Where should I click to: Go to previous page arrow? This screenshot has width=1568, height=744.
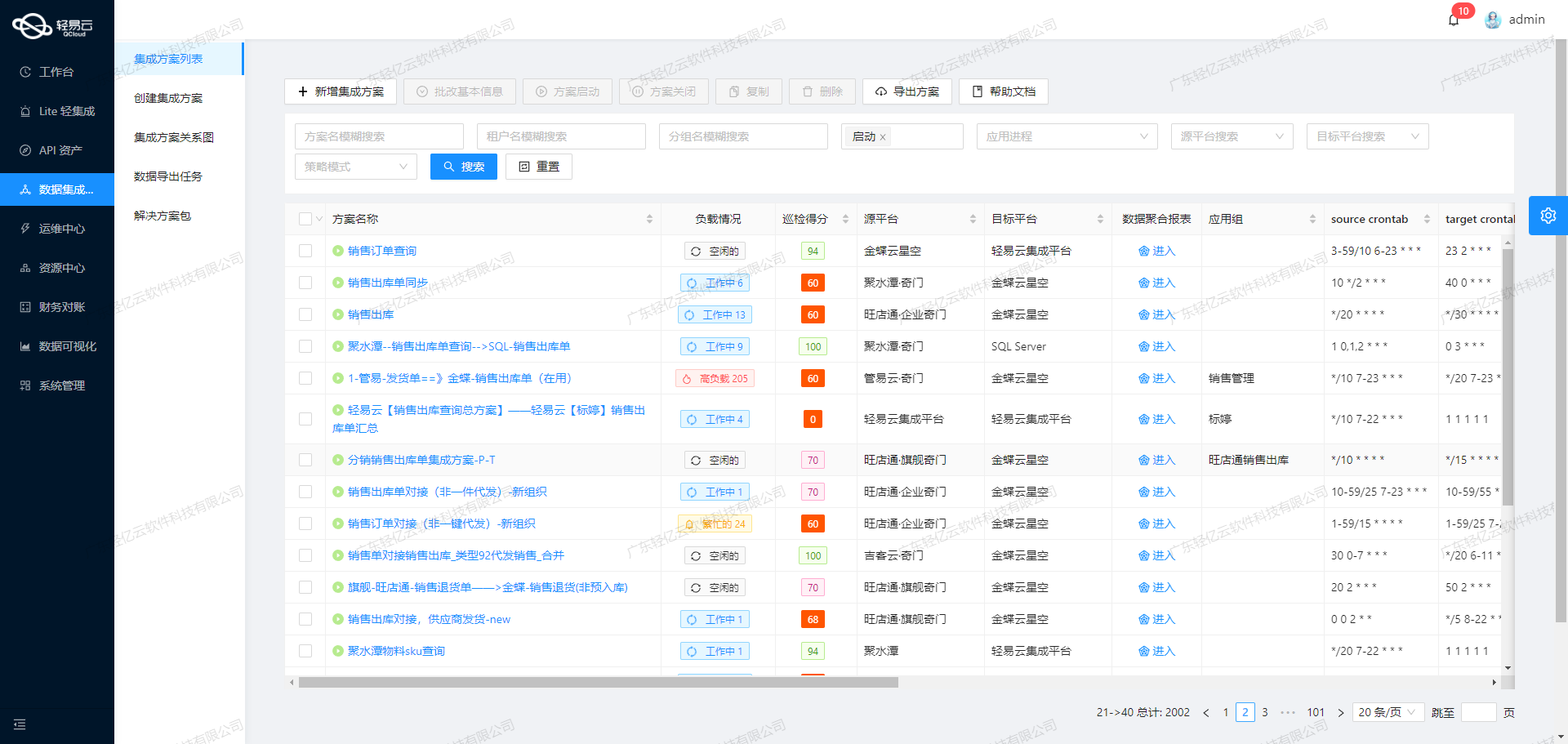(1206, 713)
